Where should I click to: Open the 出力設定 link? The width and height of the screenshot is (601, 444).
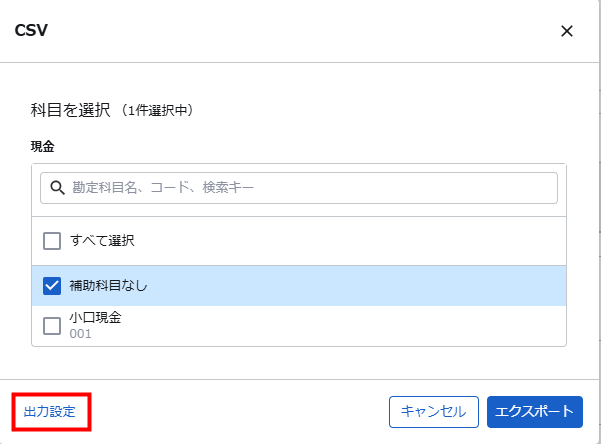[x=50, y=411]
